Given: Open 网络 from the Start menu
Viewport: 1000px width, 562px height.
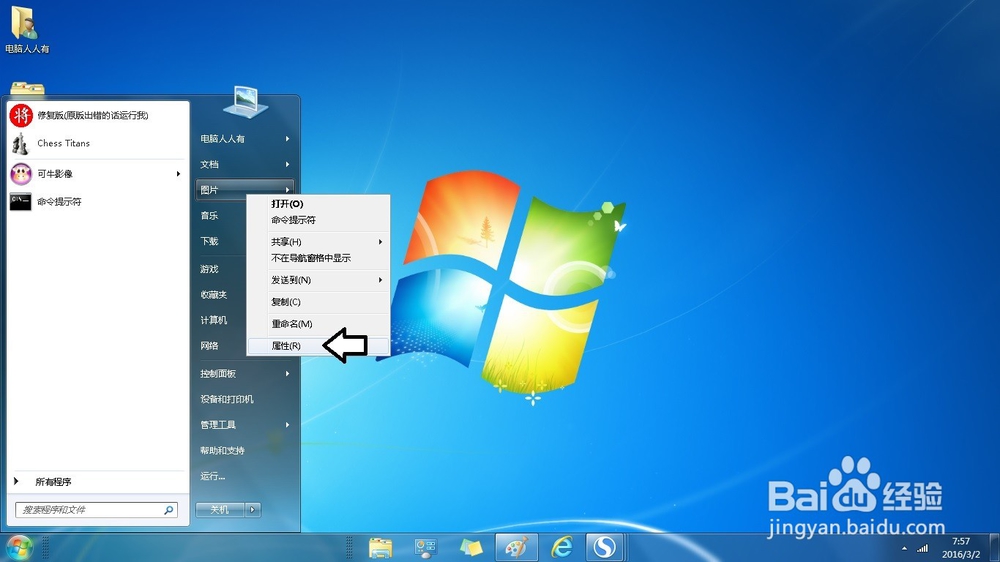Looking at the screenshot, I should point(209,346).
